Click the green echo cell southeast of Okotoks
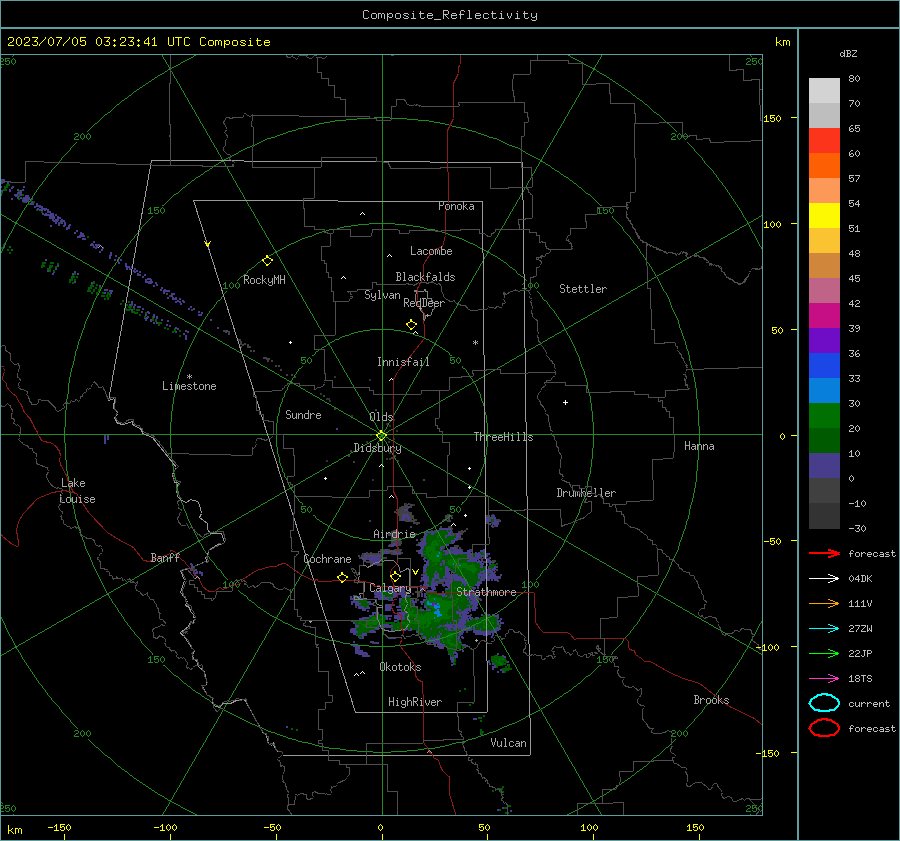 501,662
